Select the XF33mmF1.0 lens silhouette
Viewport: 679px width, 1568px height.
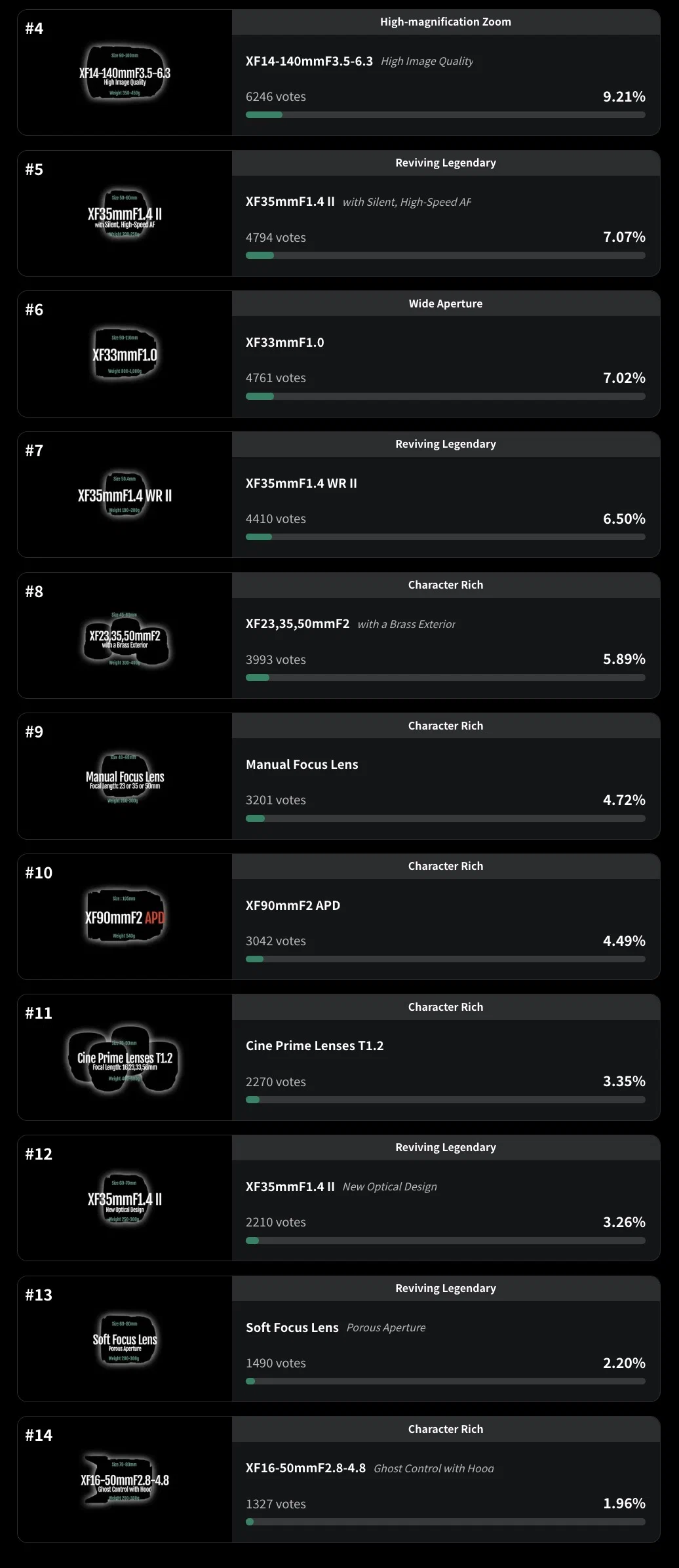click(125, 355)
